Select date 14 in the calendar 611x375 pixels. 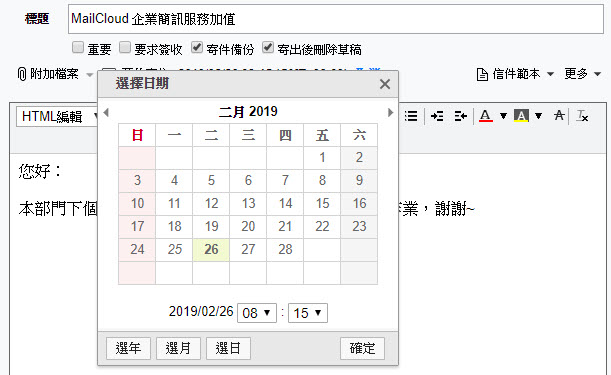tap(285, 203)
